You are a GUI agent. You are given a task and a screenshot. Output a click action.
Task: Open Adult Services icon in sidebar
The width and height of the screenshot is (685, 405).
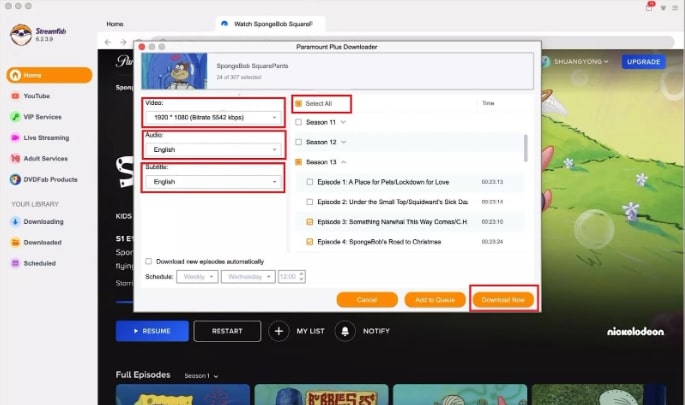[x=15, y=159]
